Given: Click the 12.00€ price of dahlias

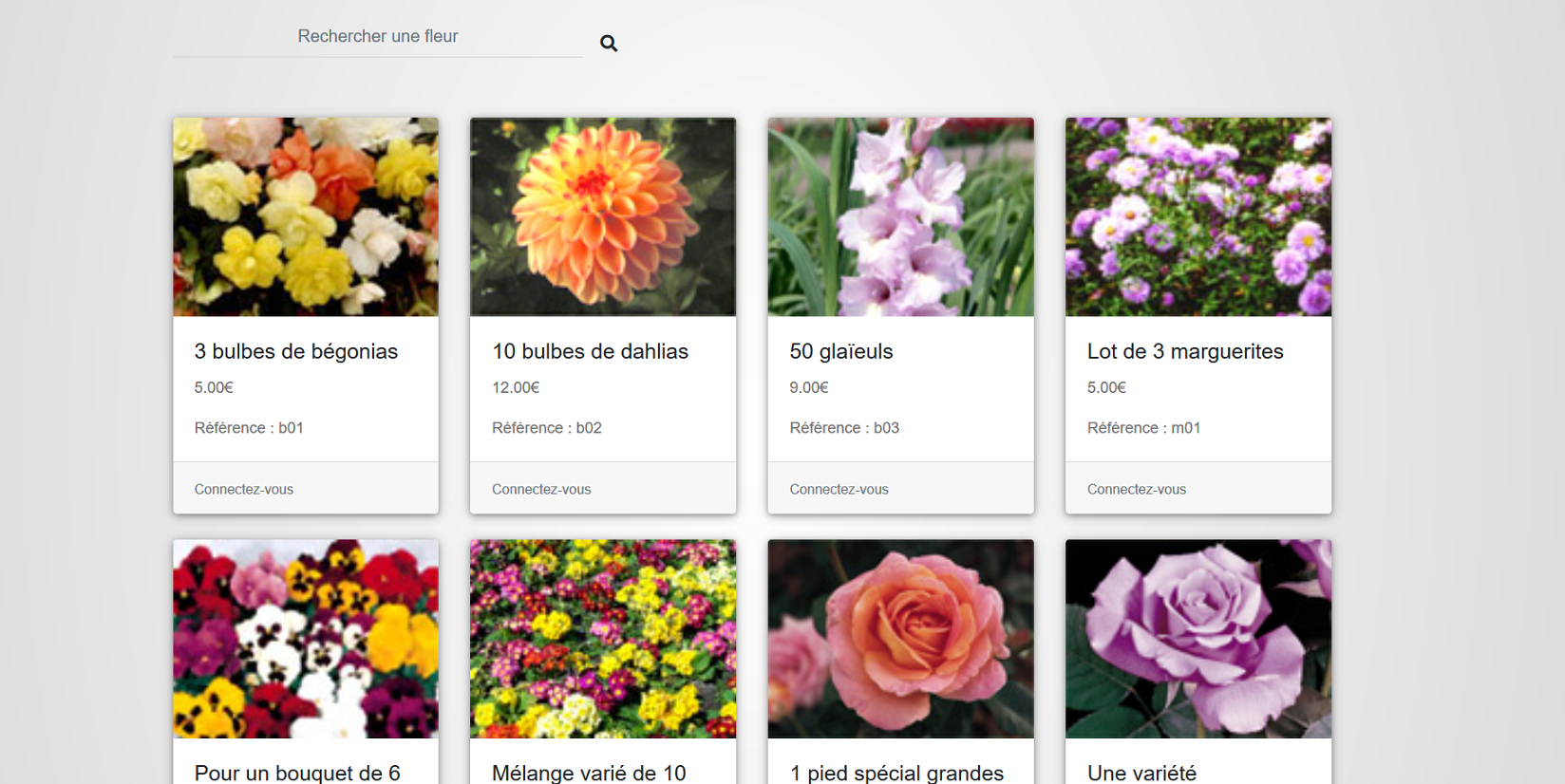Looking at the screenshot, I should 516,387.
